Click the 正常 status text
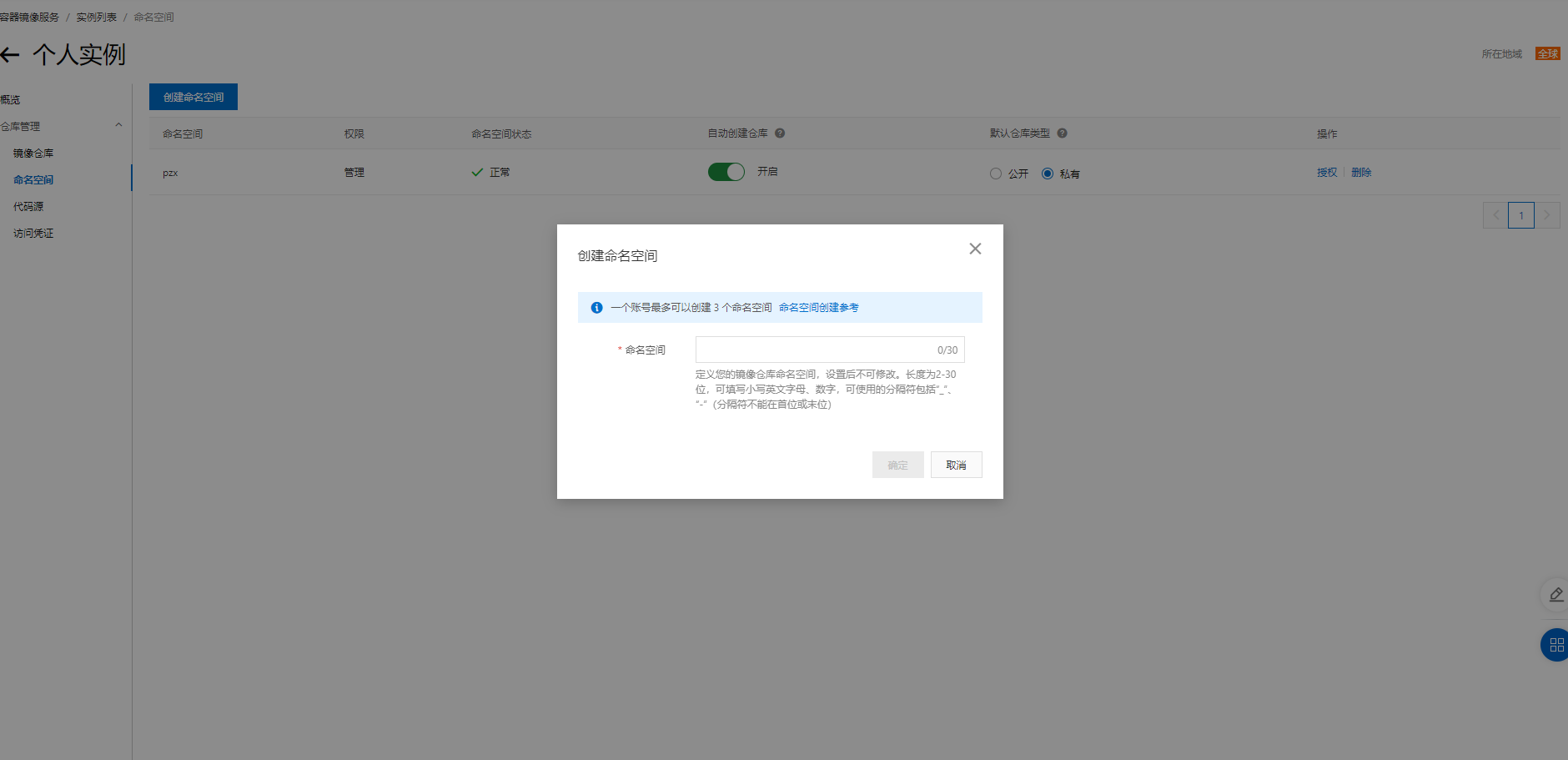1568x760 pixels. click(x=500, y=173)
